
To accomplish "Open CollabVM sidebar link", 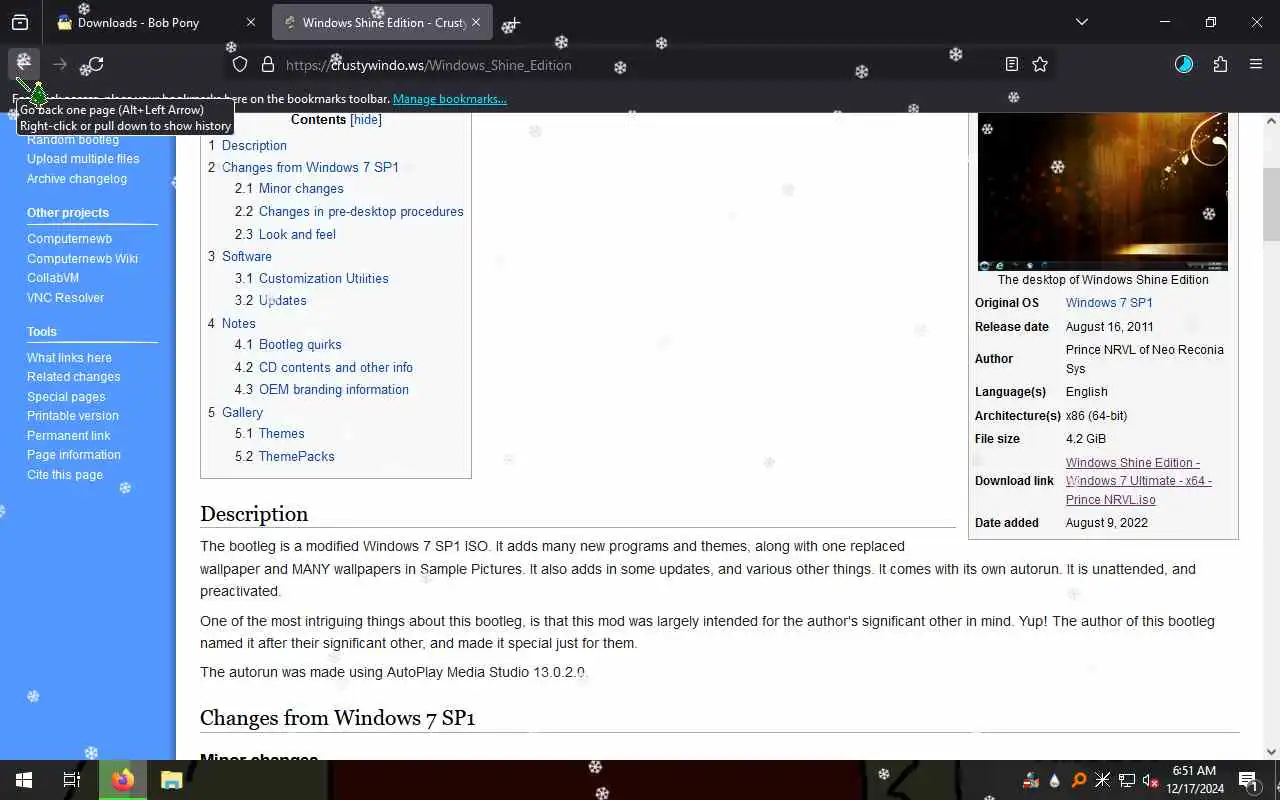I will click(x=53, y=277).
